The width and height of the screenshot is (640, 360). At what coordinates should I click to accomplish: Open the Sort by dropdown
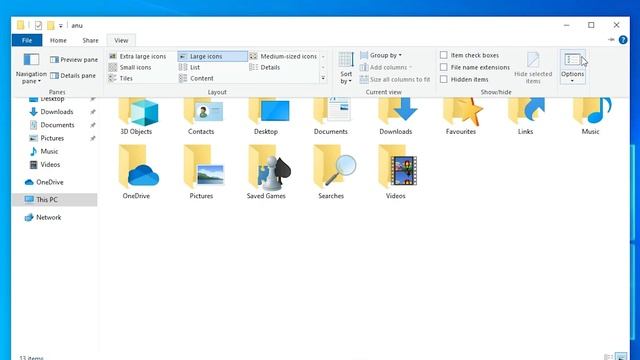coord(346,68)
